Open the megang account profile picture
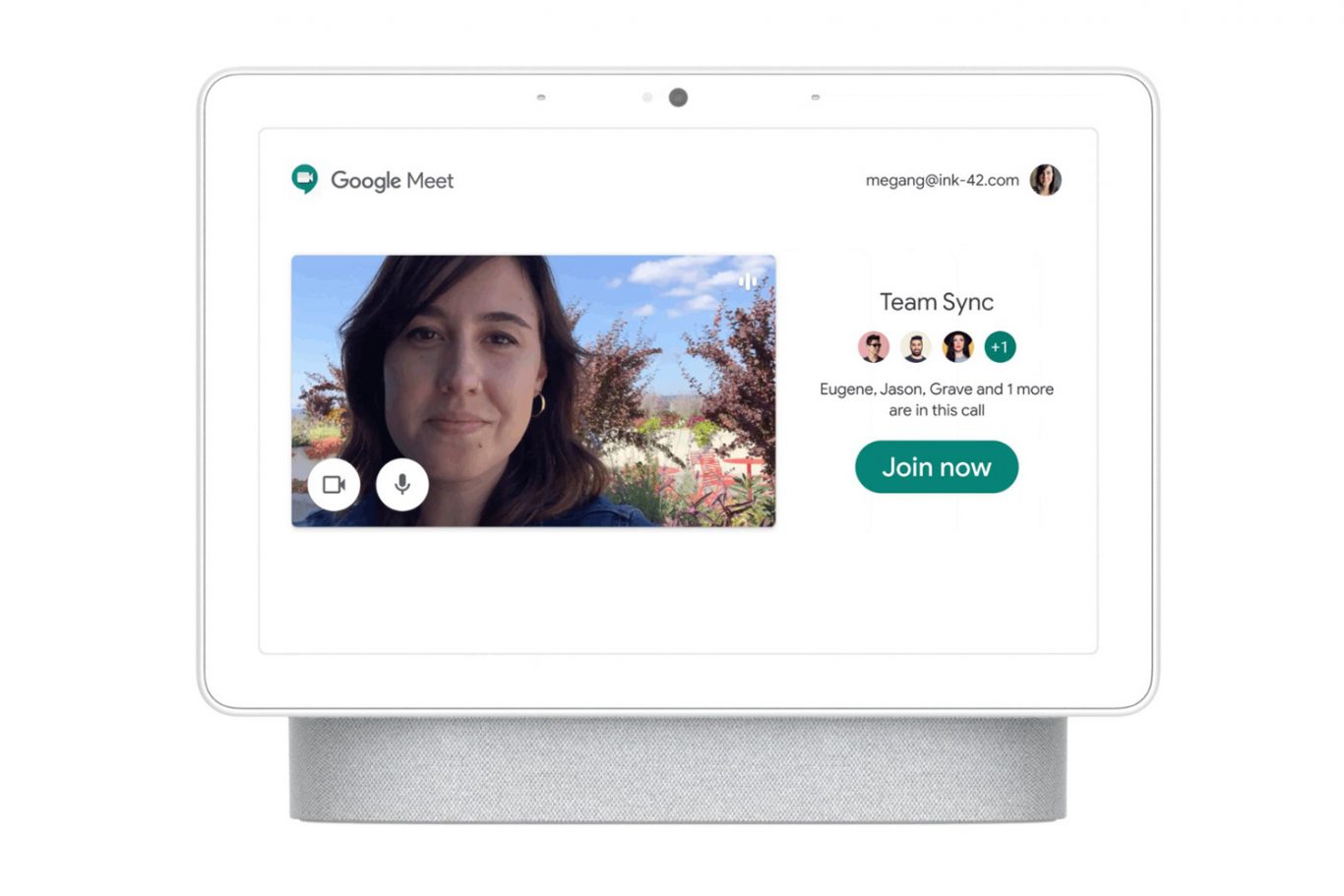The height and width of the screenshot is (896, 1344). tap(1045, 180)
